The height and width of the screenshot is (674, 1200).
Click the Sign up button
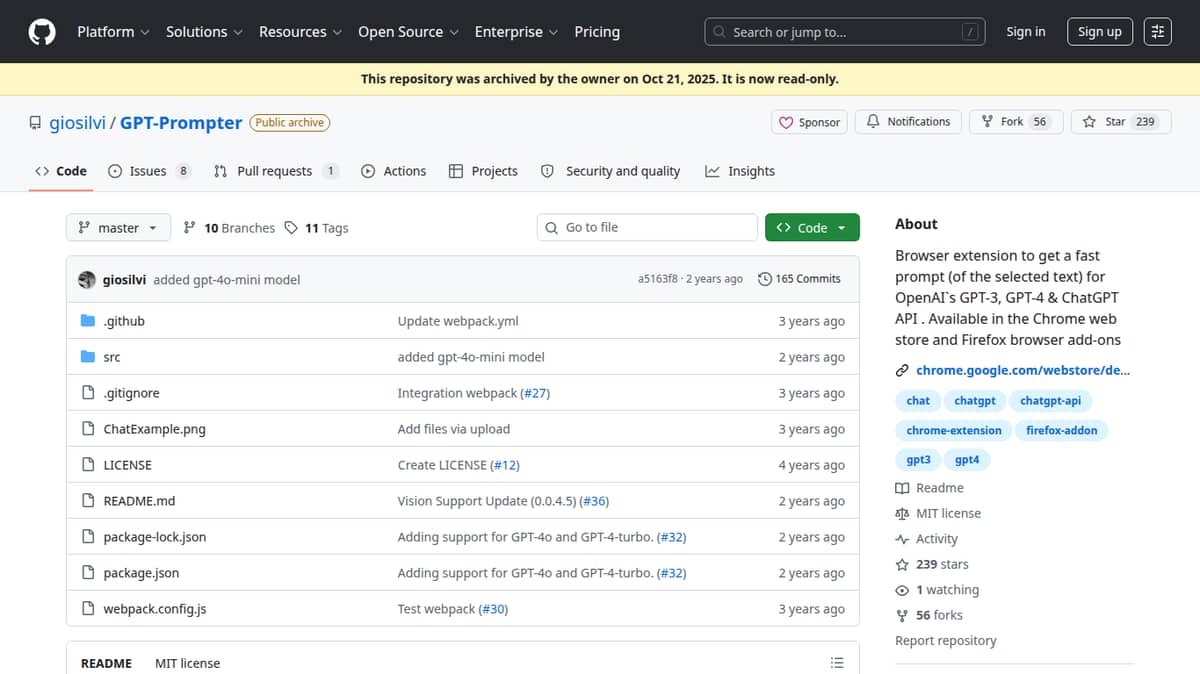[1100, 32]
